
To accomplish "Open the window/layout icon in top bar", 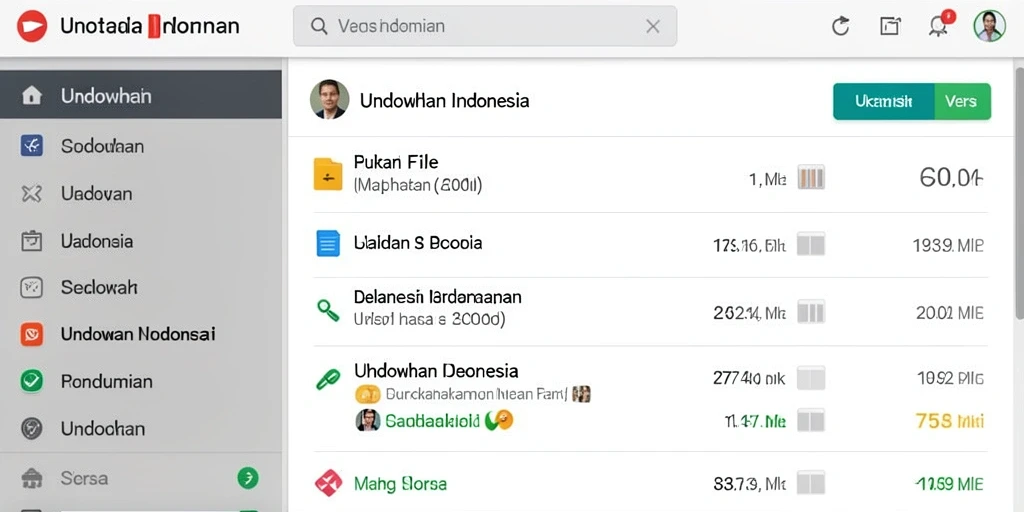I will pyautogui.click(x=890, y=26).
